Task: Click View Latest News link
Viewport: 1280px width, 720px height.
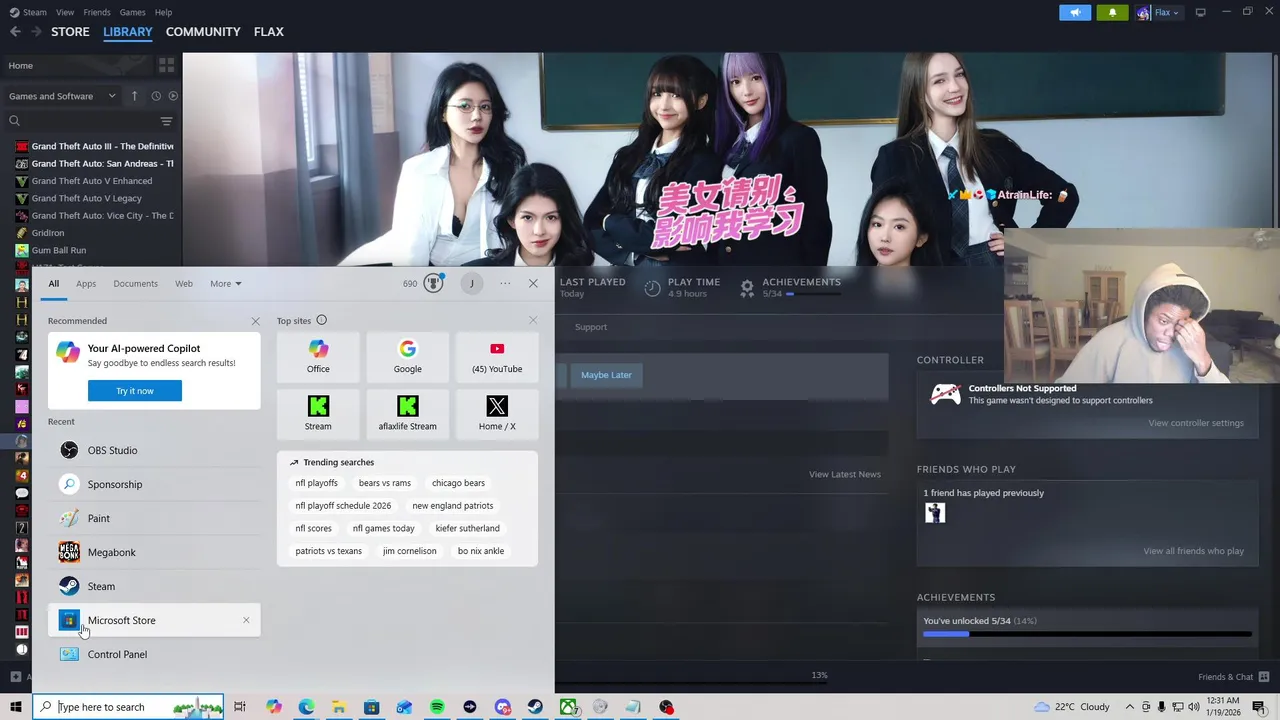Action: (845, 474)
